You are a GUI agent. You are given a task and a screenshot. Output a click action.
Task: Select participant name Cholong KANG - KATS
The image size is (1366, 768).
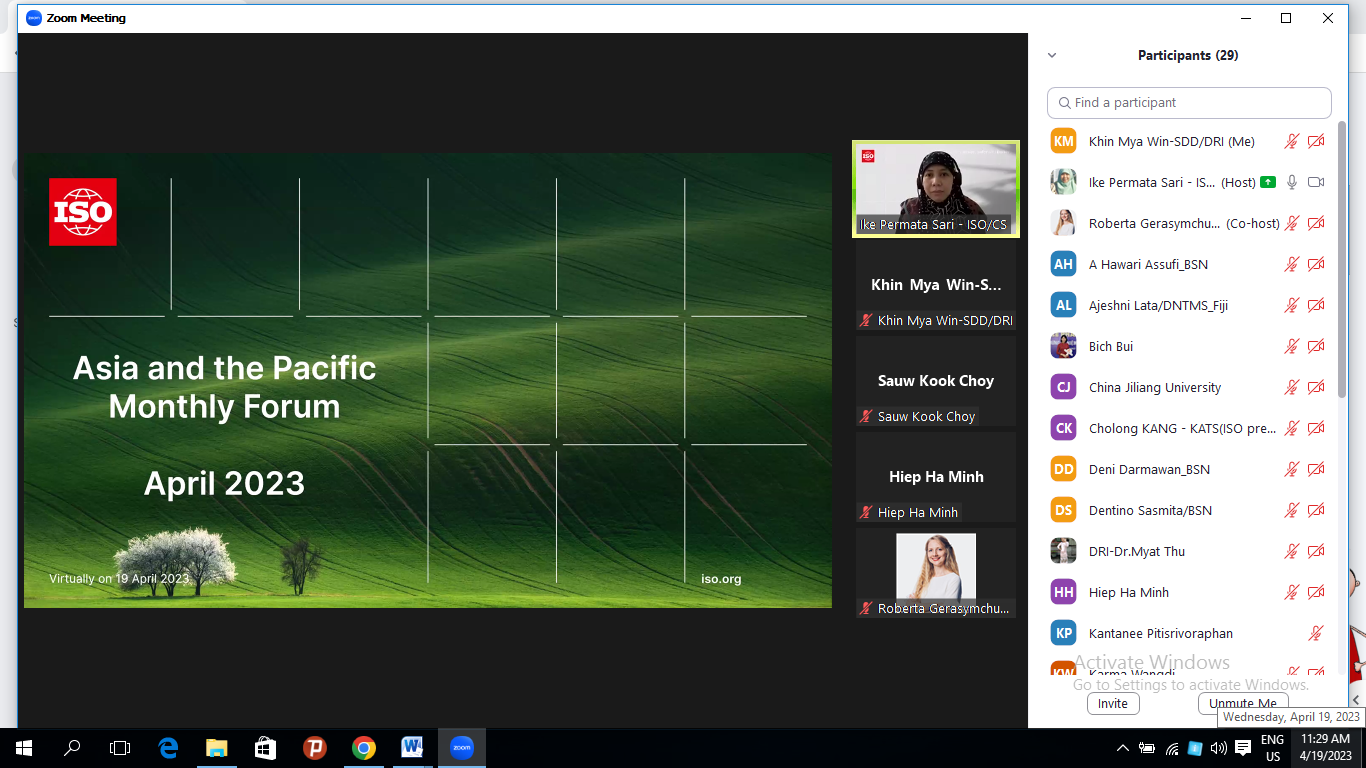[1182, 429]
